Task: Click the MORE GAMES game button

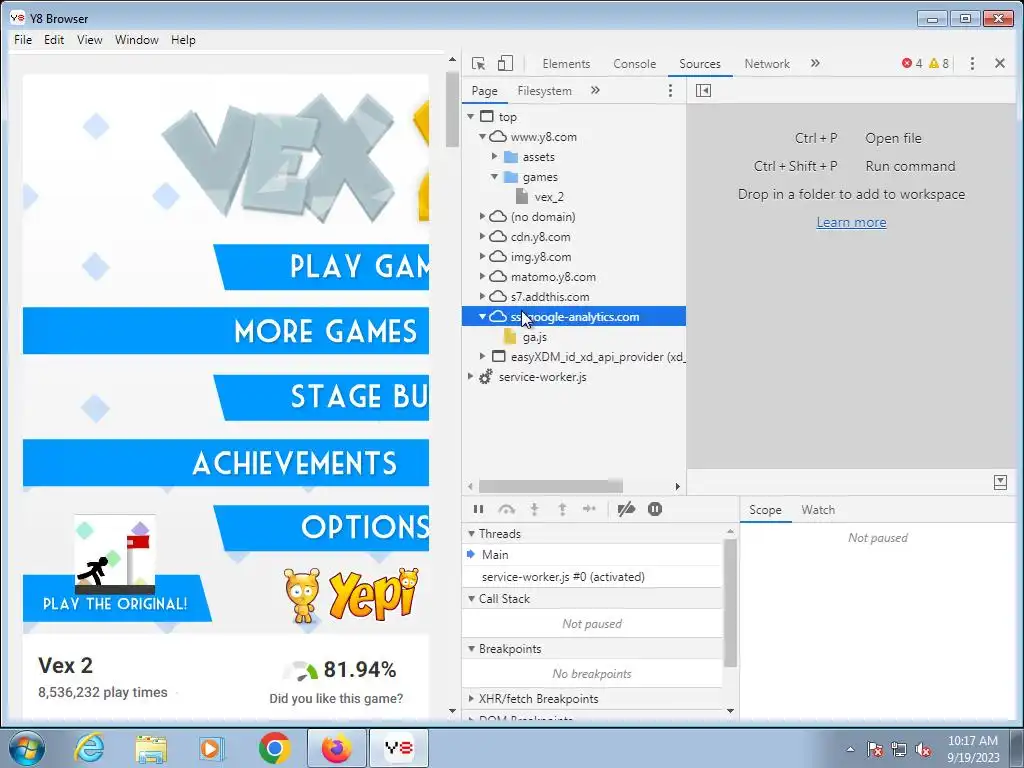Action: click(226, 331)
